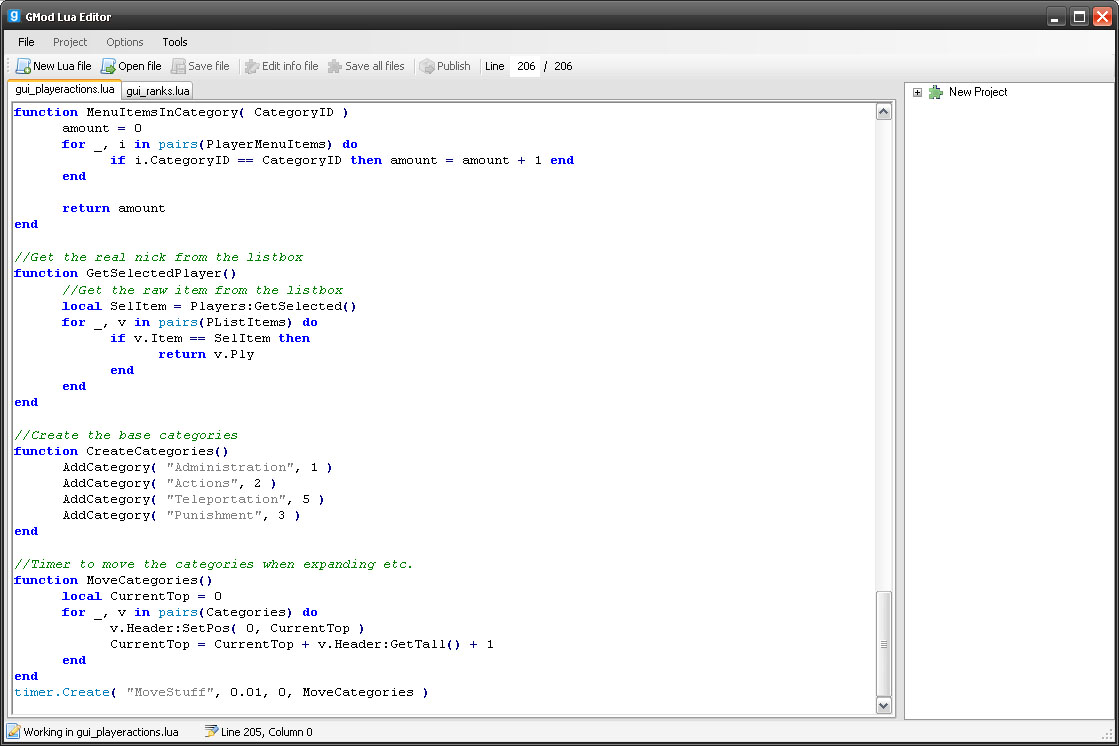Click the vertical scrollbar thumb

(883, 644)
